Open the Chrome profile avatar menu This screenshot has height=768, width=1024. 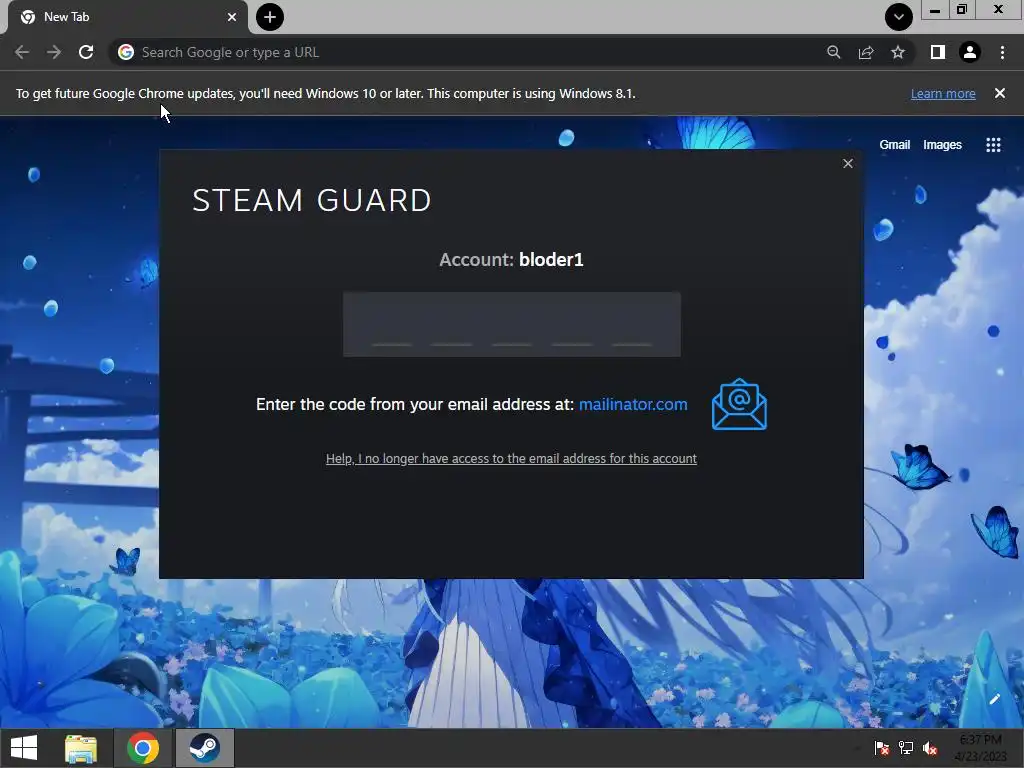[970, 52]
